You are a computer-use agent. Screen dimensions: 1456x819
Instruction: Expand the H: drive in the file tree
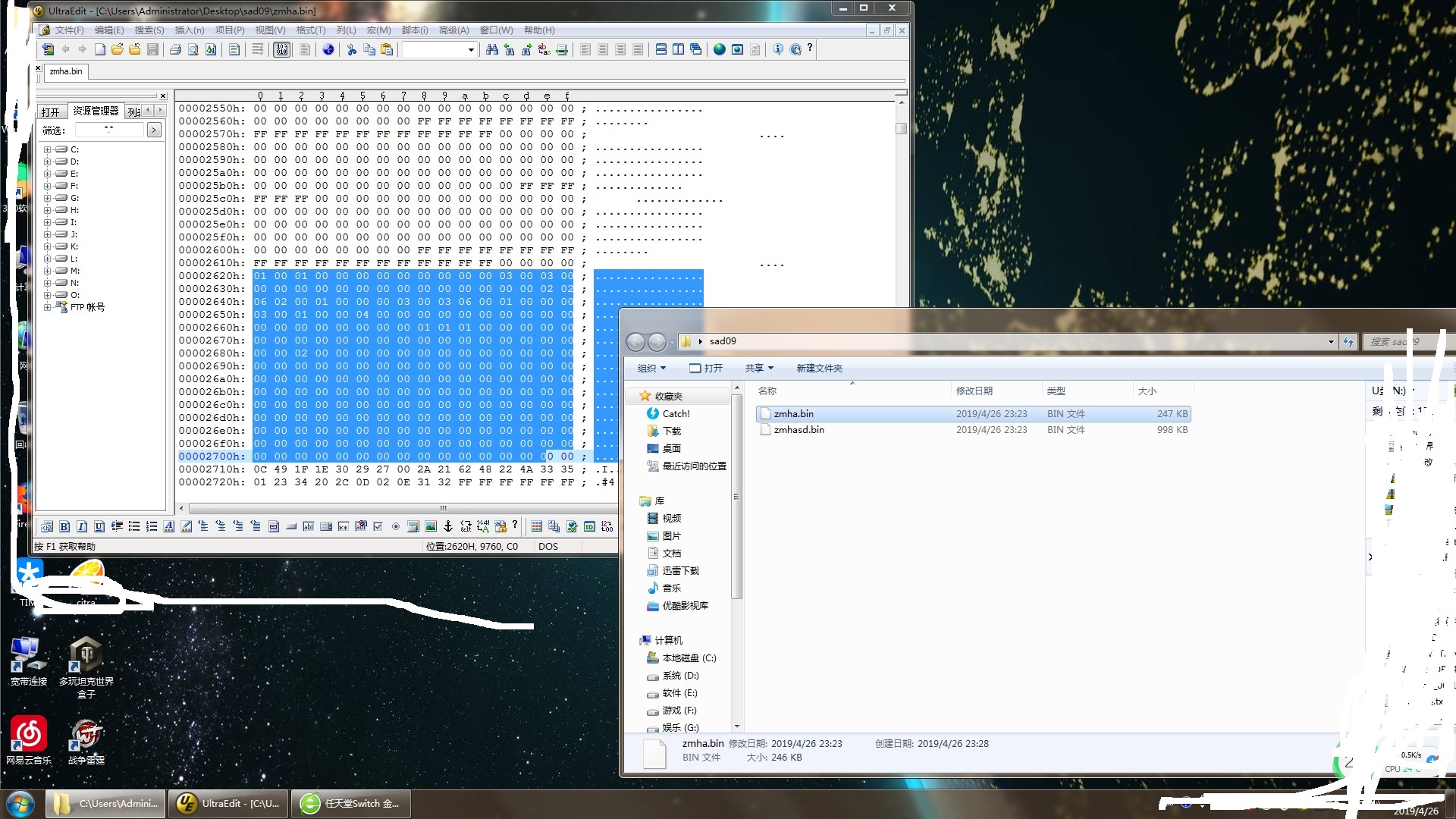(47, 210)
